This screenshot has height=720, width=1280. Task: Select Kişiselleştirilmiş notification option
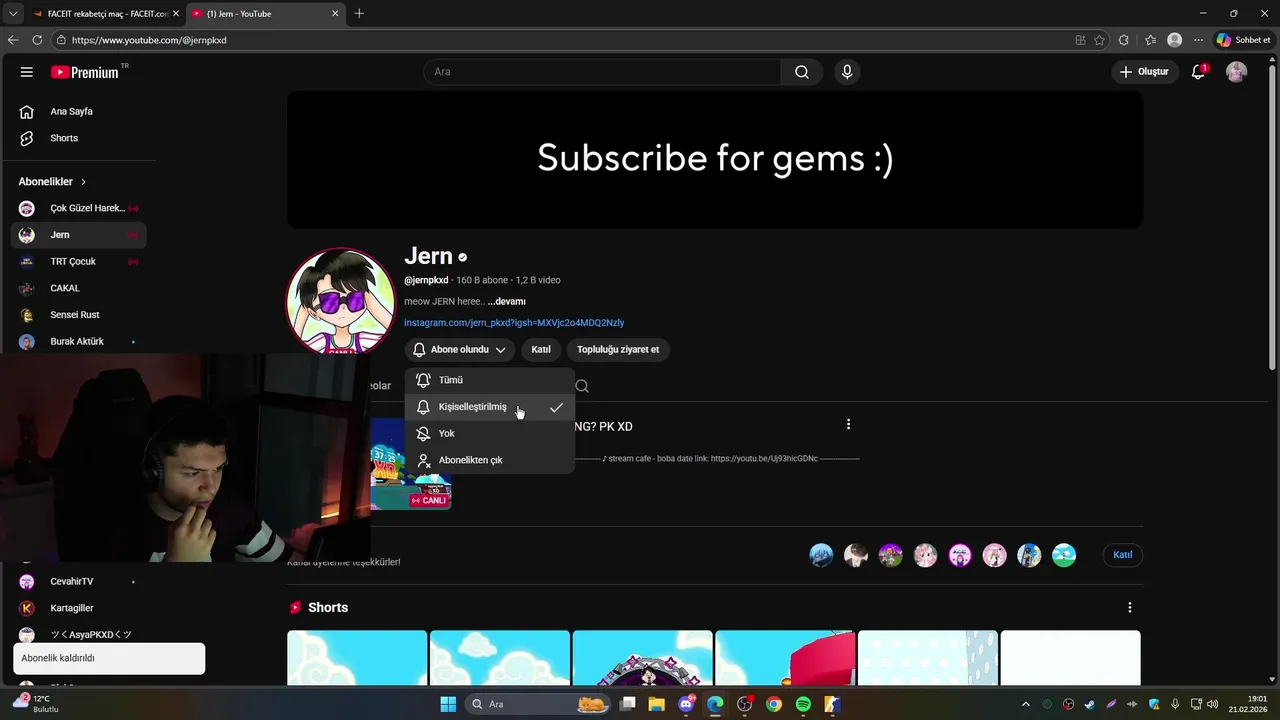pos(490,407)
